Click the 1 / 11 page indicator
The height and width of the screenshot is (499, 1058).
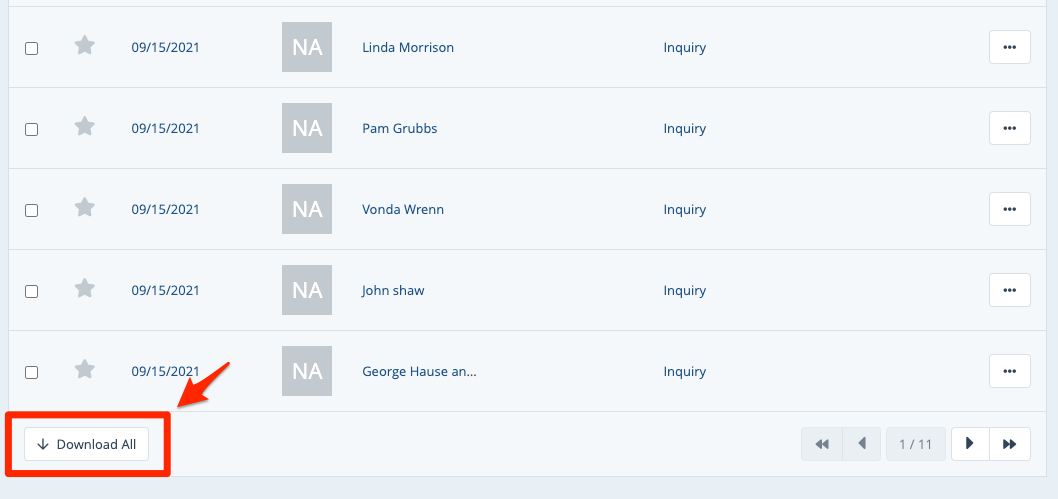(915, 444)
